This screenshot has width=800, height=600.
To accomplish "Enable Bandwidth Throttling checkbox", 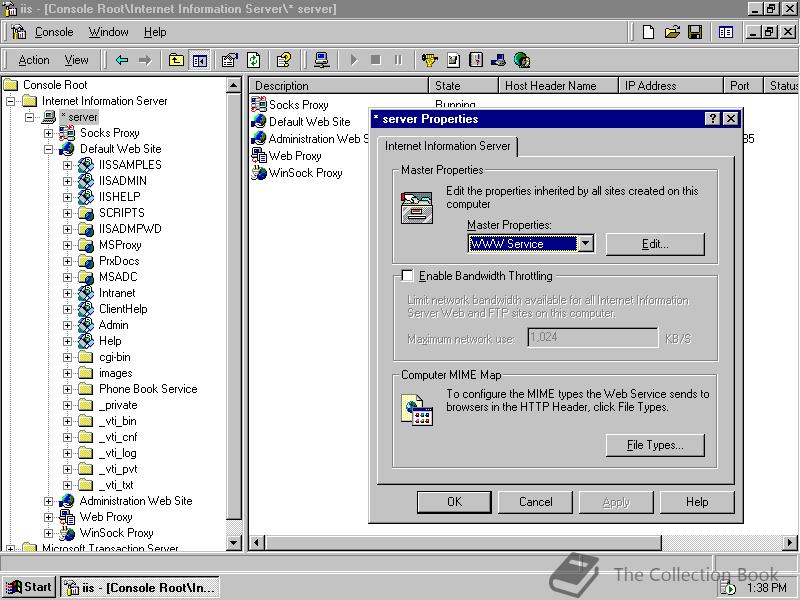I will (407, 276).
